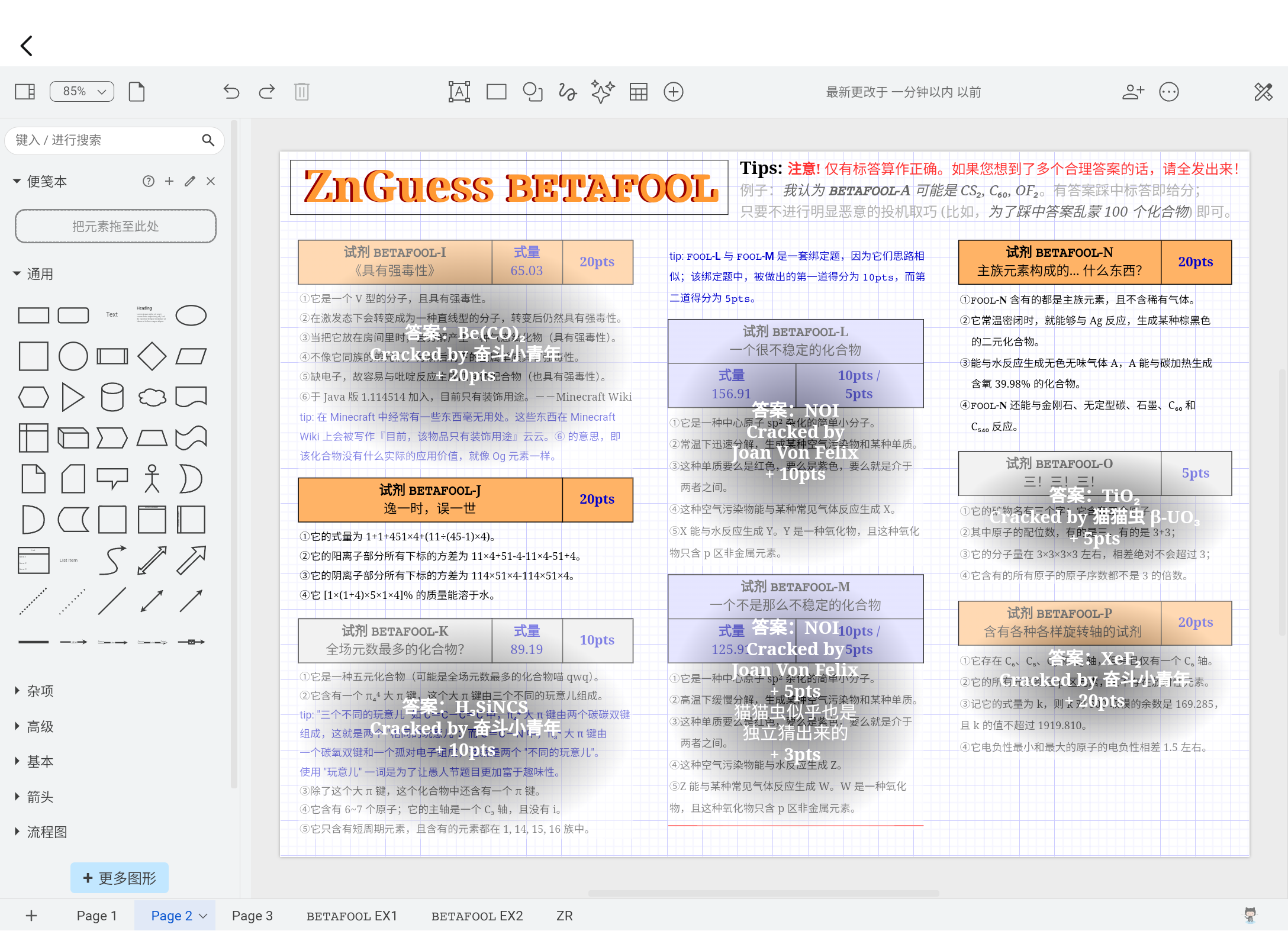Viewport: 1288px width, 947px height.
Task: Click the 试剂 BETAFOOL-P header cell
Action: pyautogui.click(x=1060, y=623)
